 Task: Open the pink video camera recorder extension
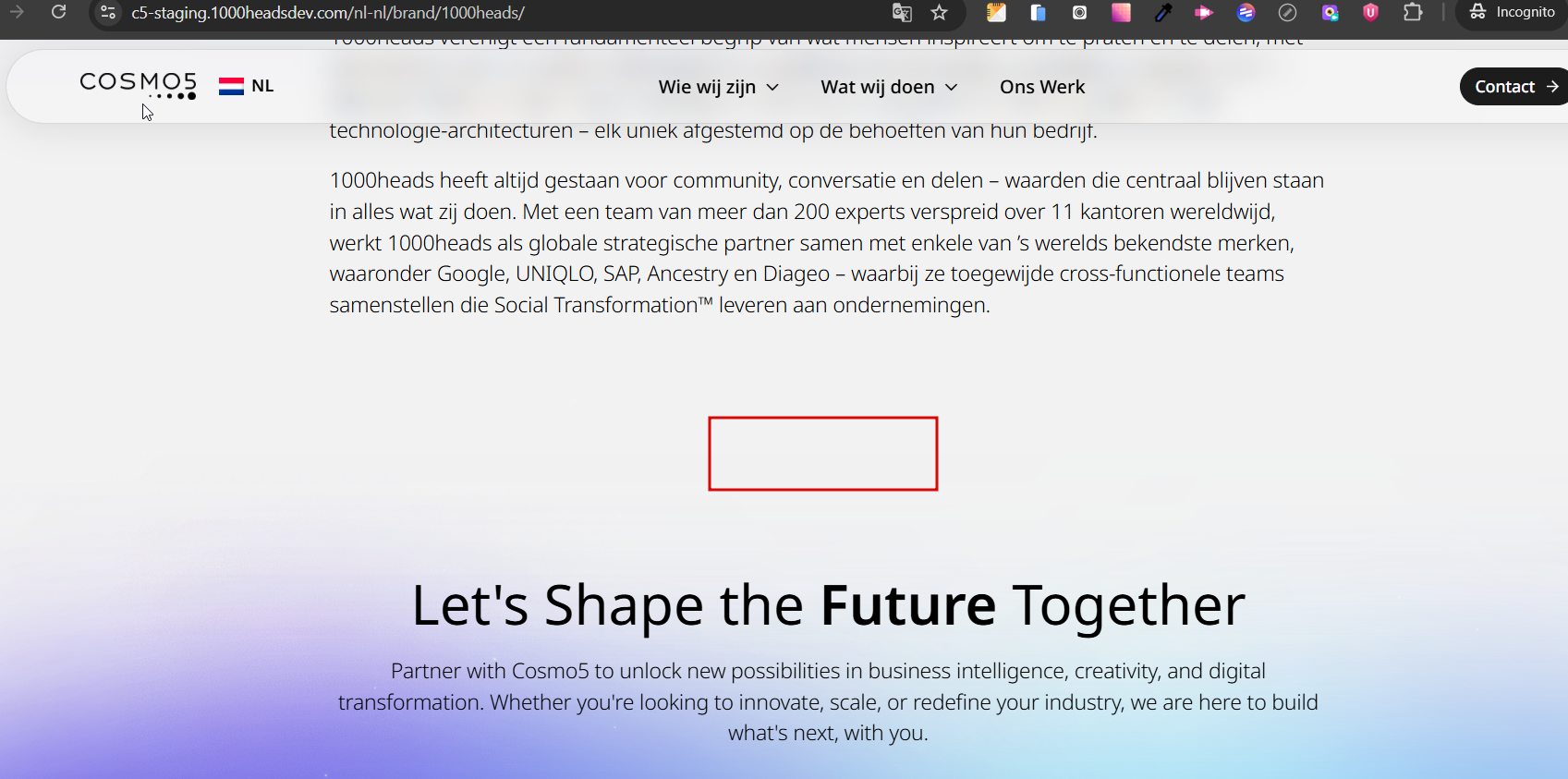point(1204,12)
